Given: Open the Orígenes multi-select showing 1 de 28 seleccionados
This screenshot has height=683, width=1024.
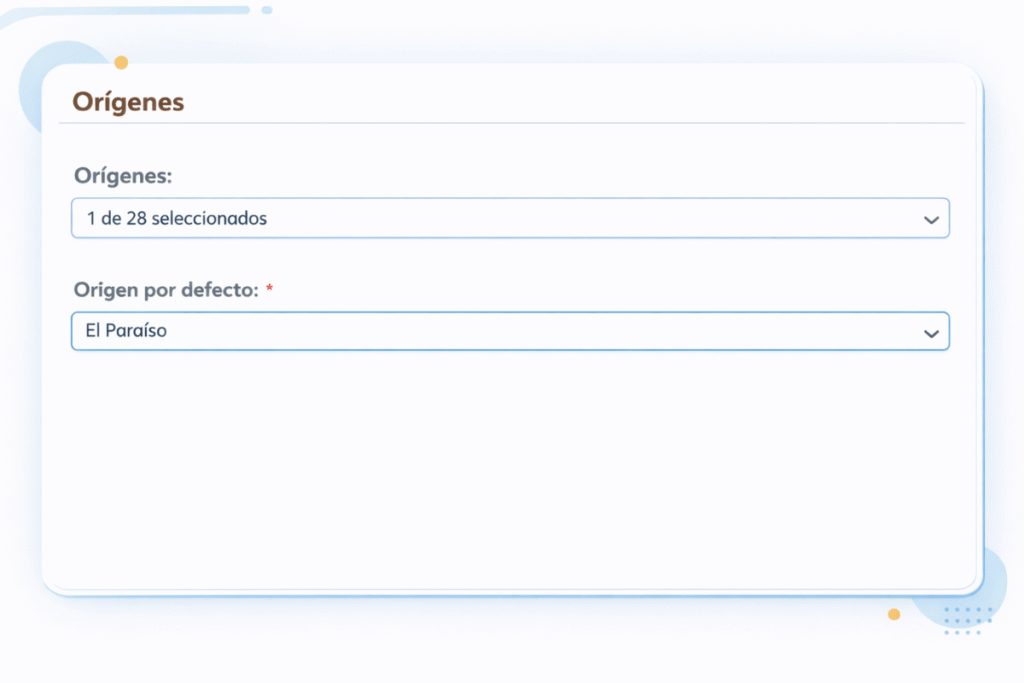Looking at the screenshot, I should point(510,218).
